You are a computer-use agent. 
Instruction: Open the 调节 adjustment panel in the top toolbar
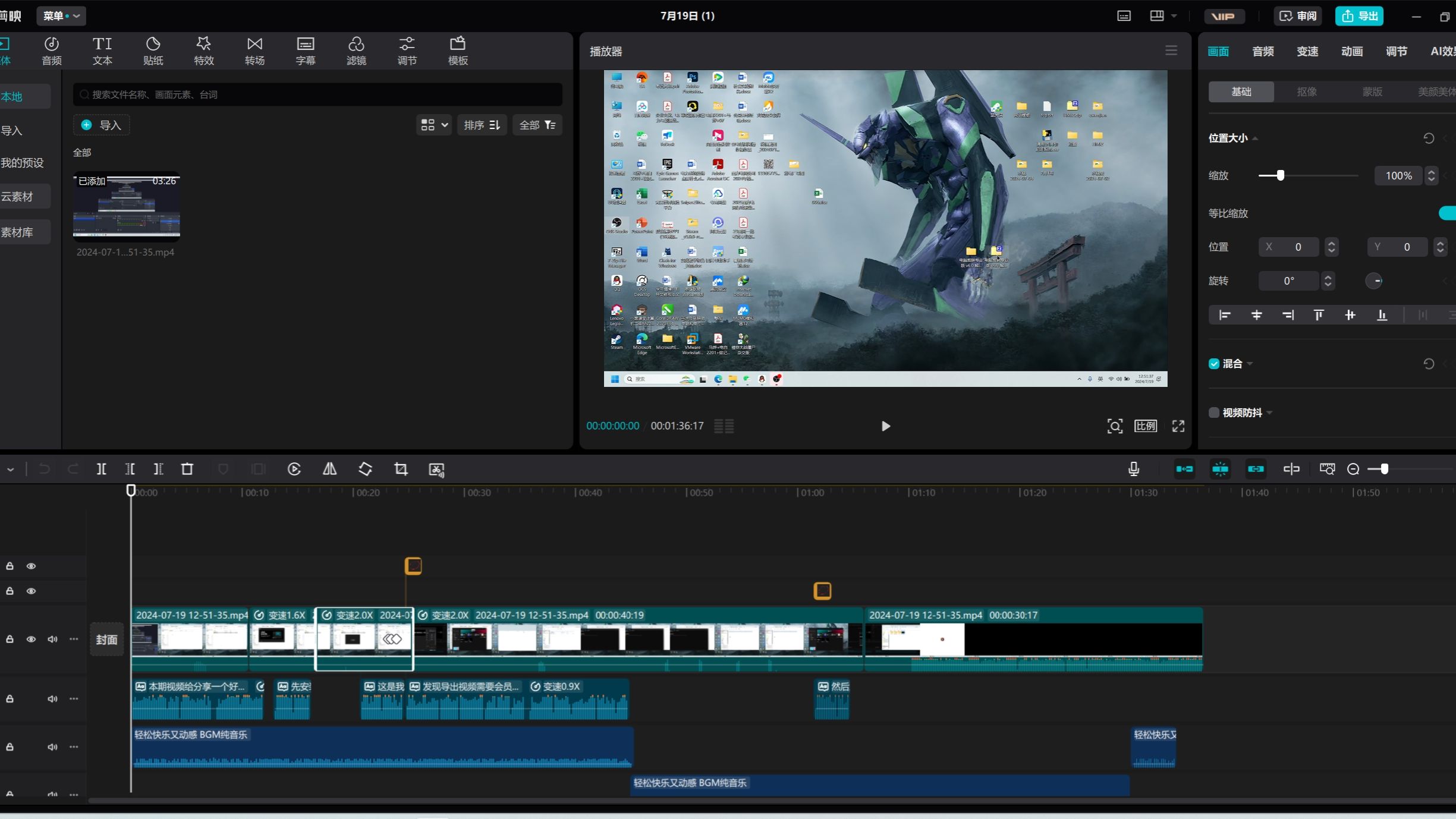click(x=407, y=51)
